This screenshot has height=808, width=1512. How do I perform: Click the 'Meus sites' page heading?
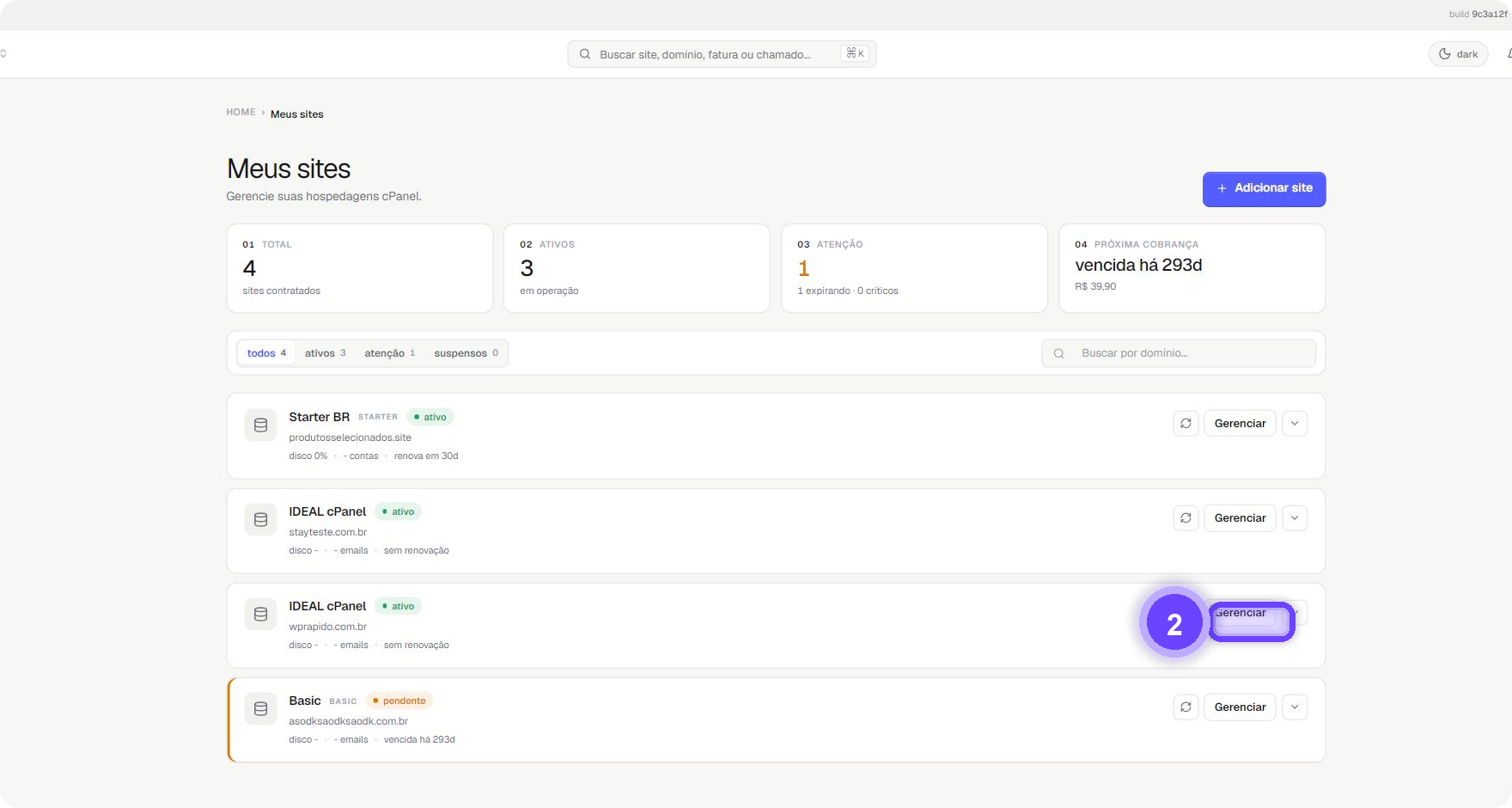(289, 168)
